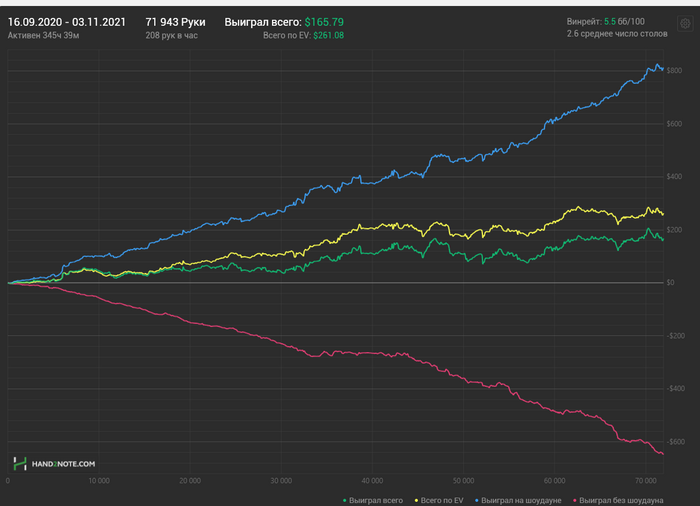Click the '-$200' axis label

675,336
